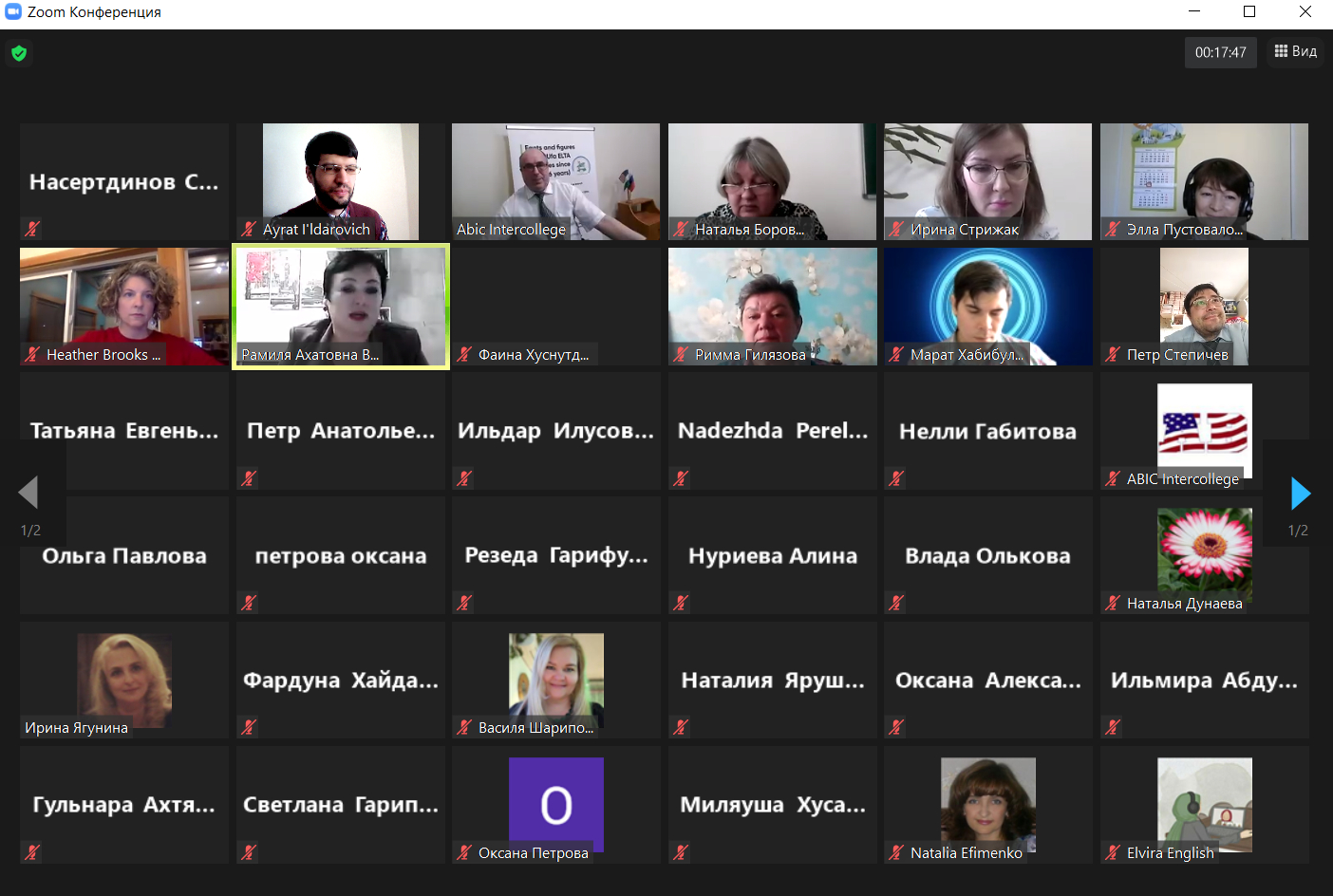The width and height of the screenshot is (1333, 896).
Task: Open the Вид view layout menu
Action: tap(1296, 51)
